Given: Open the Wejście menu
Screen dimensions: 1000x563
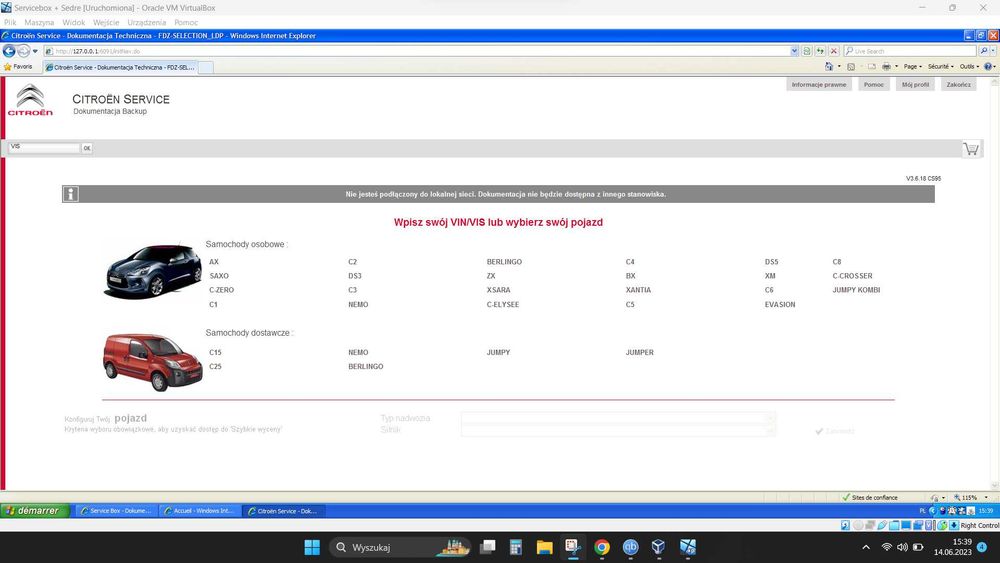Looking at the screenshot, I should pyautogui.click(x=106, y=22).
